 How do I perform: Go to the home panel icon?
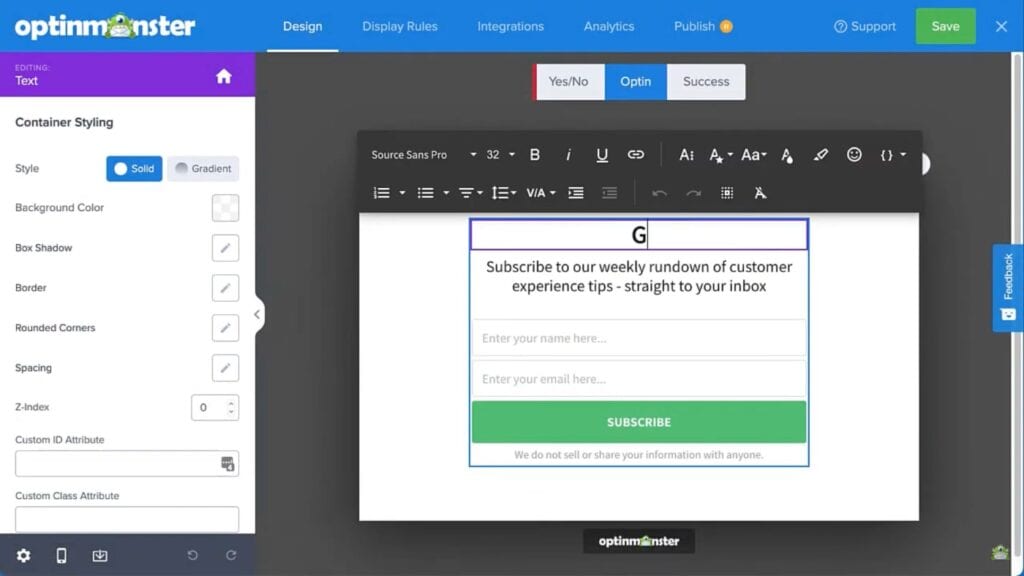pyautogui.click(x=223, y=76)
